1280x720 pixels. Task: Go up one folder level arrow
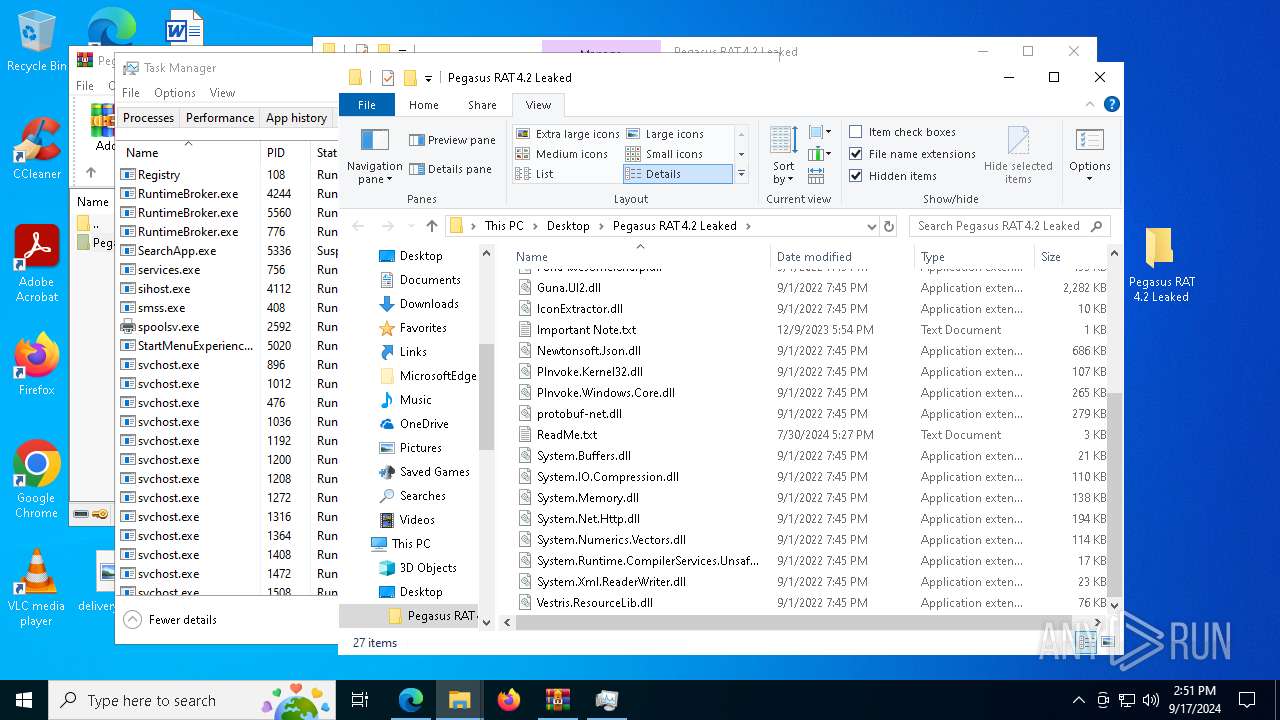tap(431, 226)
